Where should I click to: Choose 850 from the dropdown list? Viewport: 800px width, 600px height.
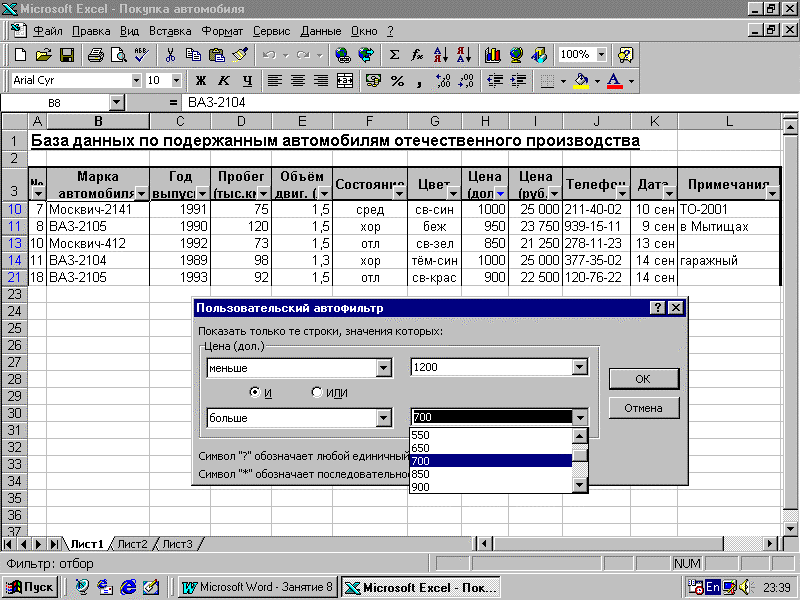click(x=490, y=474)
